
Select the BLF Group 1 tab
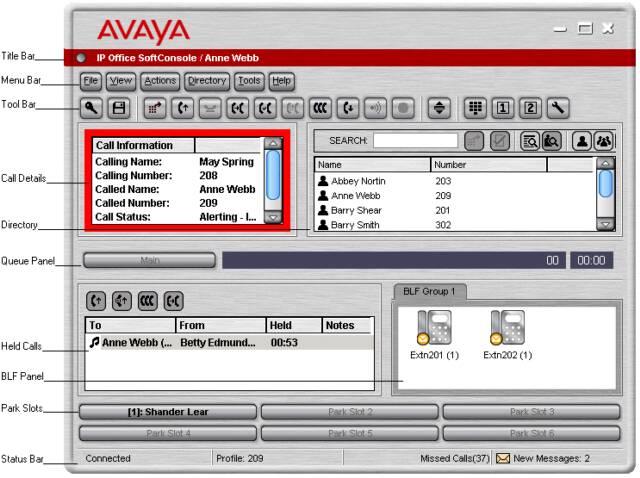click(429, 291)
